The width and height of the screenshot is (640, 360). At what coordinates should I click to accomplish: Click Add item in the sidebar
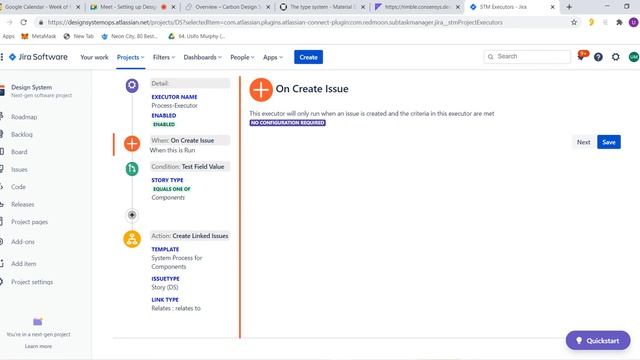[x=24, y=264]
